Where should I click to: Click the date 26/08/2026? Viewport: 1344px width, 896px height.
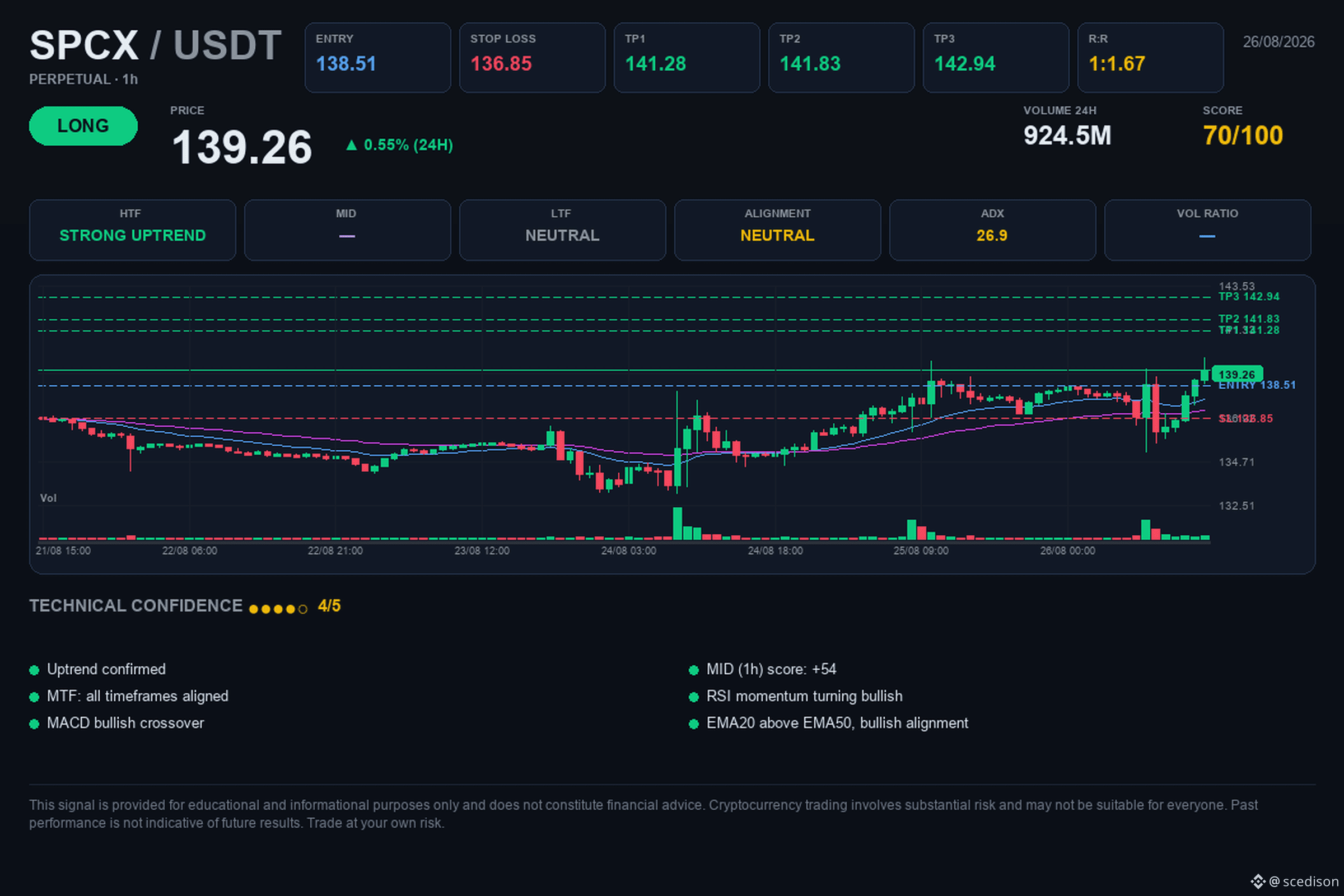[x=1278, y=41]
